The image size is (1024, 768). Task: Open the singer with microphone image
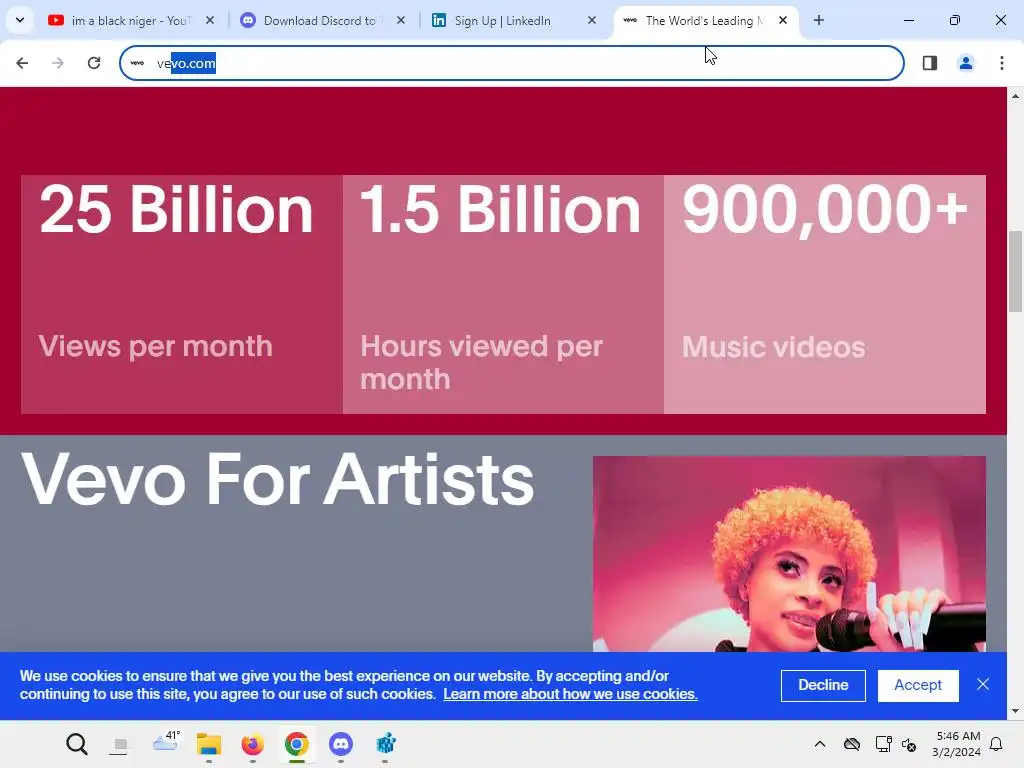789,554
